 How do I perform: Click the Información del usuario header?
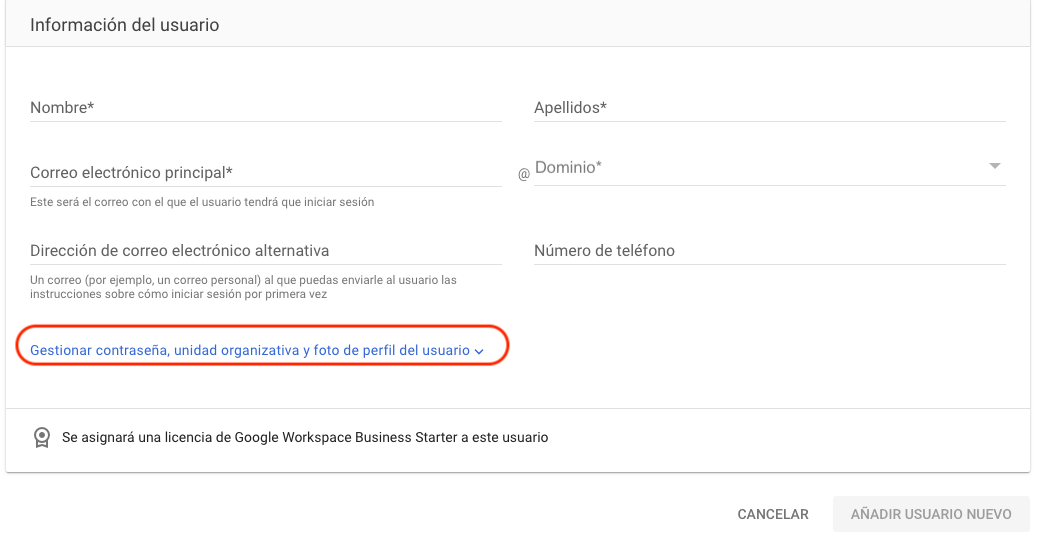tap(124, 25)
